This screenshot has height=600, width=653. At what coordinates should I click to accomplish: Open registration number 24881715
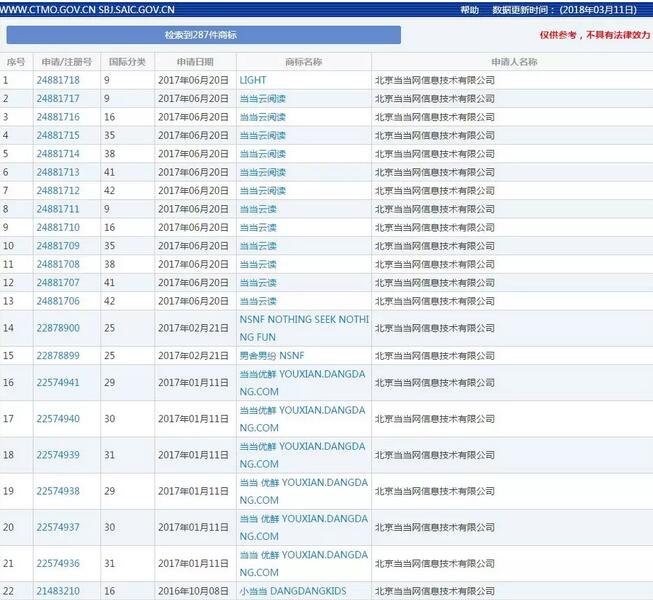pyautogui.click(x=58, y=135)
